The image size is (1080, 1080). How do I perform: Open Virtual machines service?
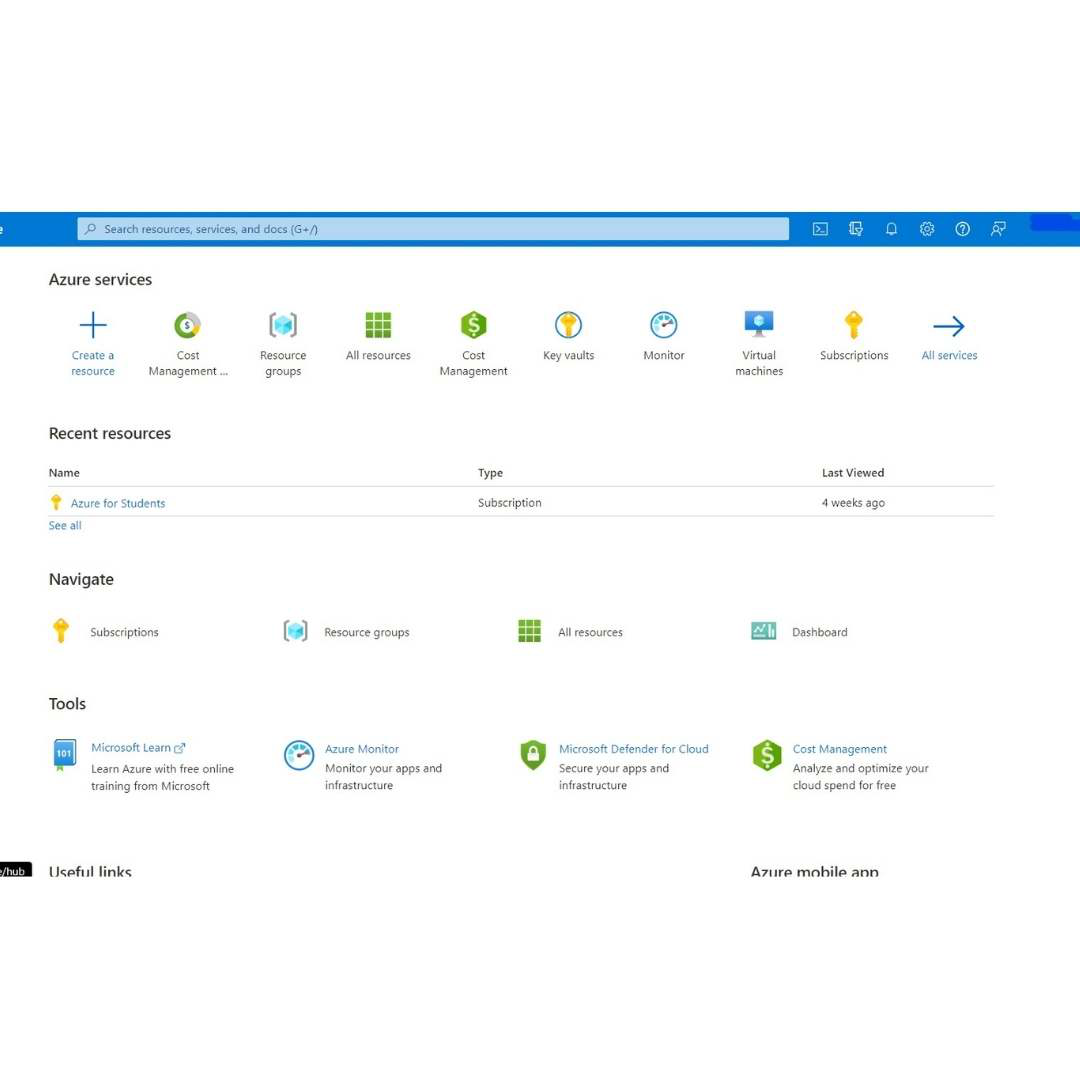click(759, 324)
